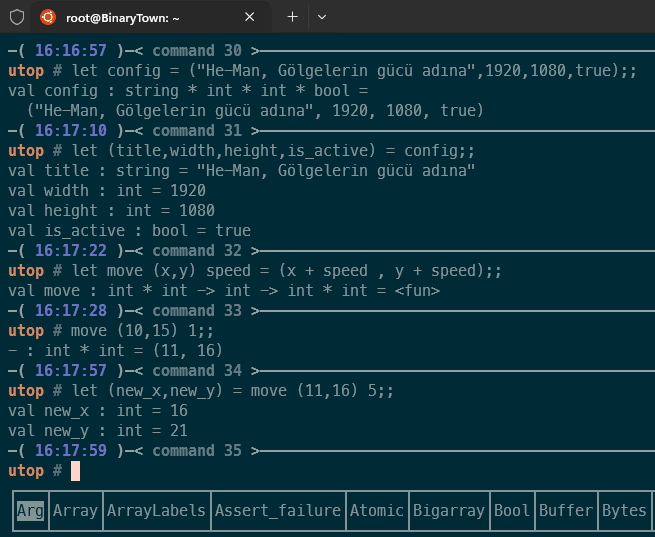The image size is (655, 537).
Task: Select the Assert_failure completion entry
Action: pyautogui.click(x=277, y=510)
